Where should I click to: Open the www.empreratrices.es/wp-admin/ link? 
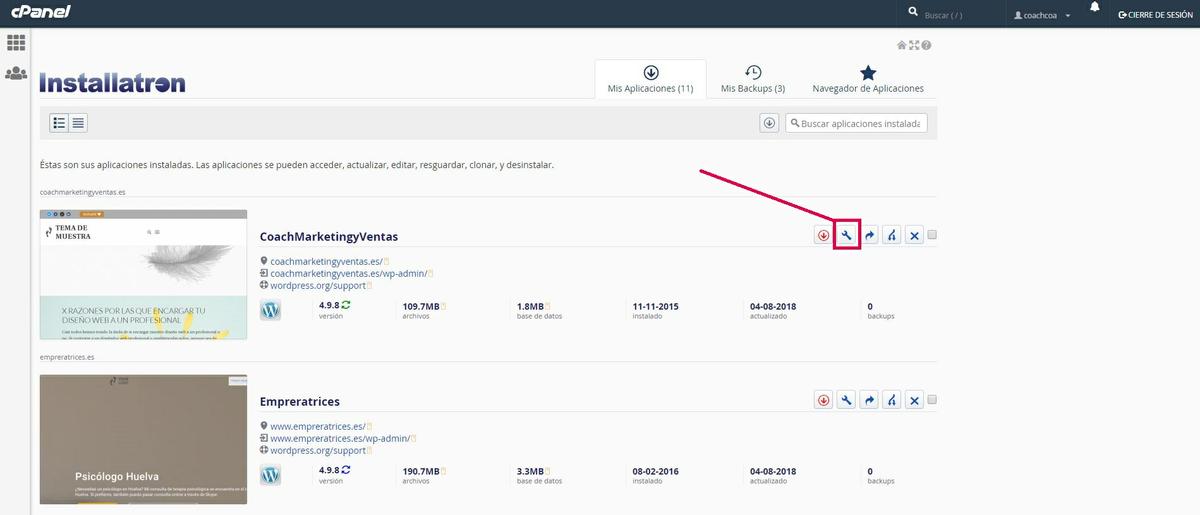click(x=340, y=438)
